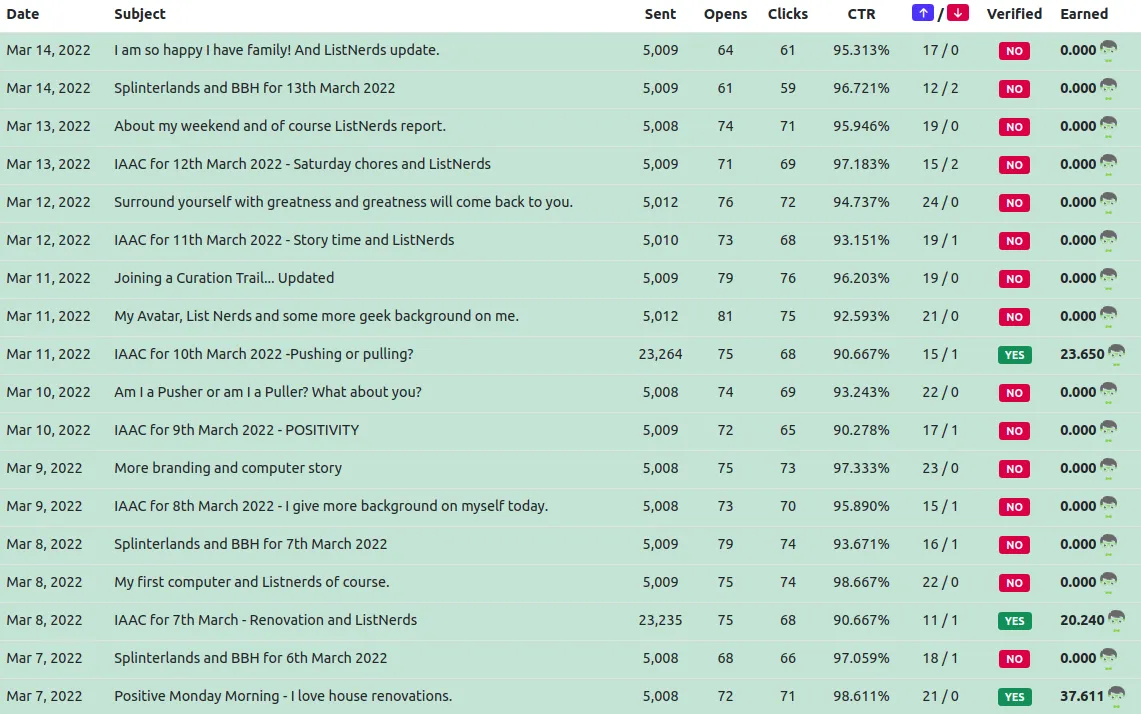
Task: Click the Earned column header
Action: click(x=1084, y=14)
